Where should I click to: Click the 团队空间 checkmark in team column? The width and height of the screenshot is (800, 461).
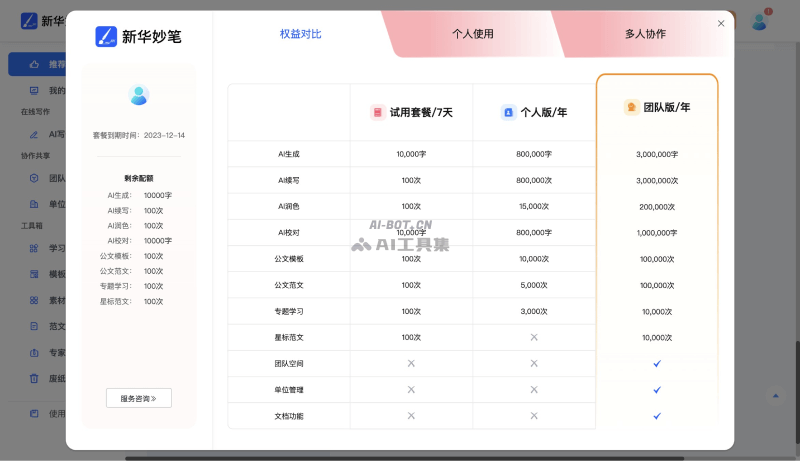(657, 363)
